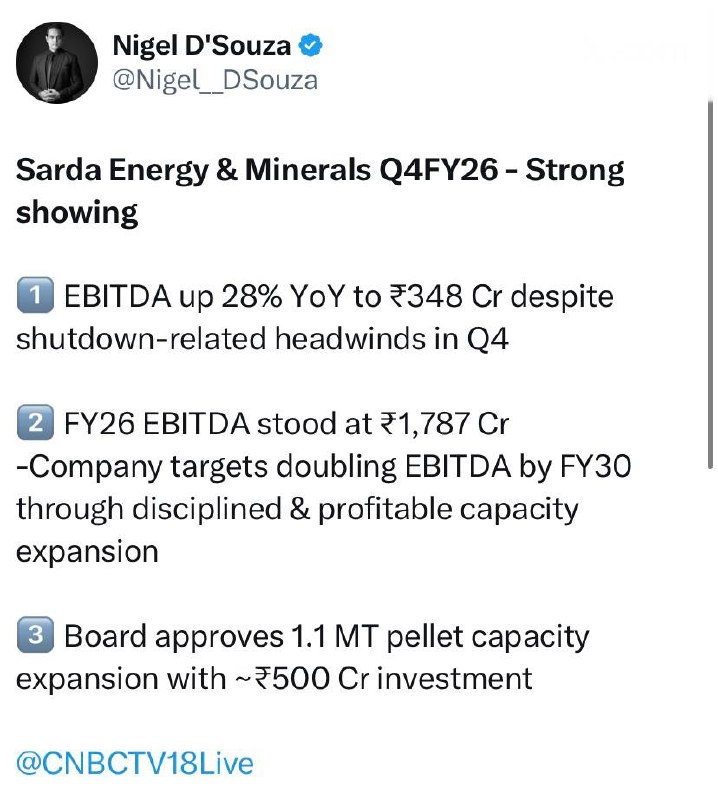The height and width of the screenshot is (800, 718).
Task: Click 'Company targets doubling EBITDA by FY30' line
Action: [324, 466]
